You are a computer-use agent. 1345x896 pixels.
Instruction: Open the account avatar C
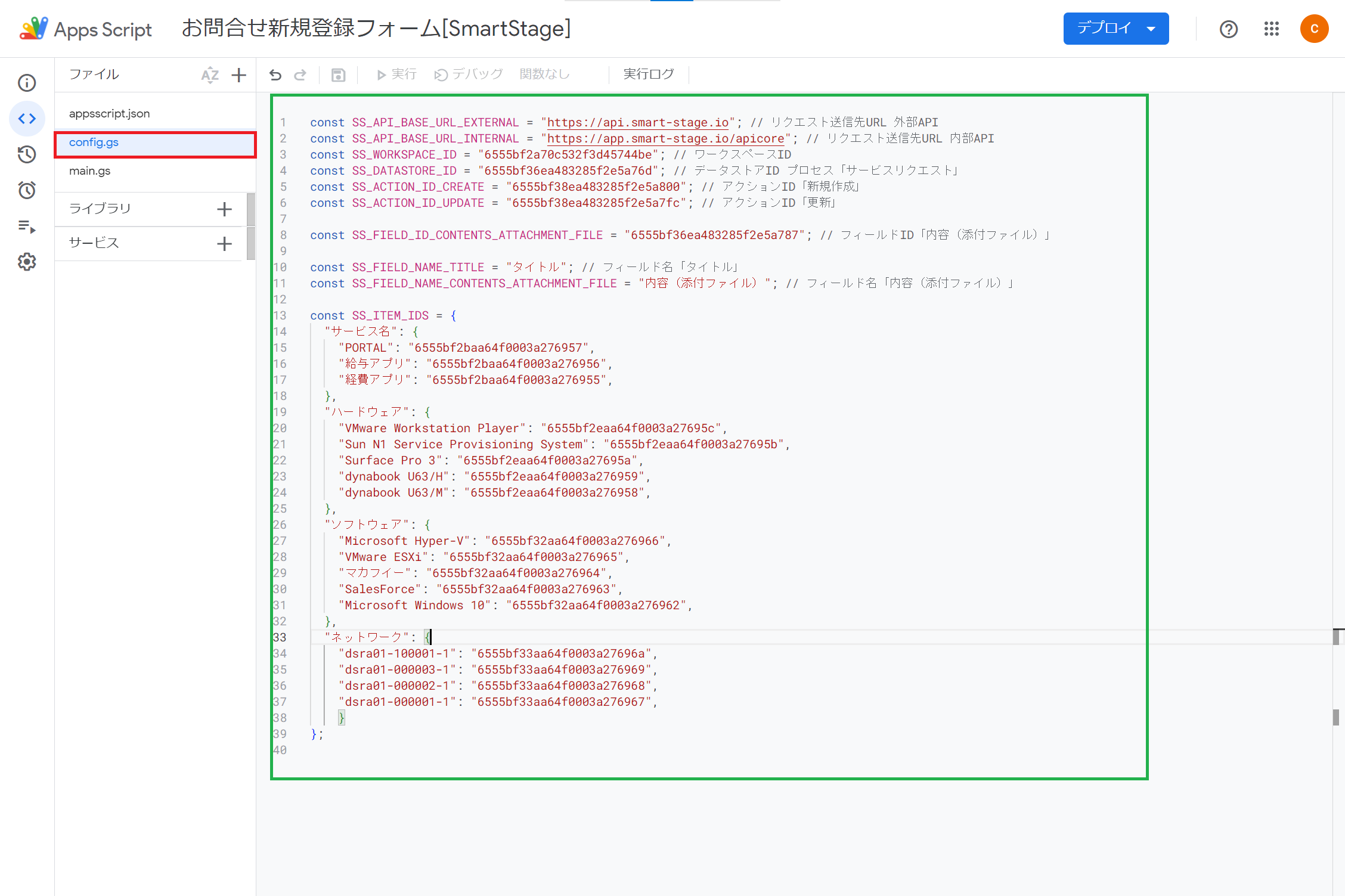pyautogui.click(x=1314, y=29)
